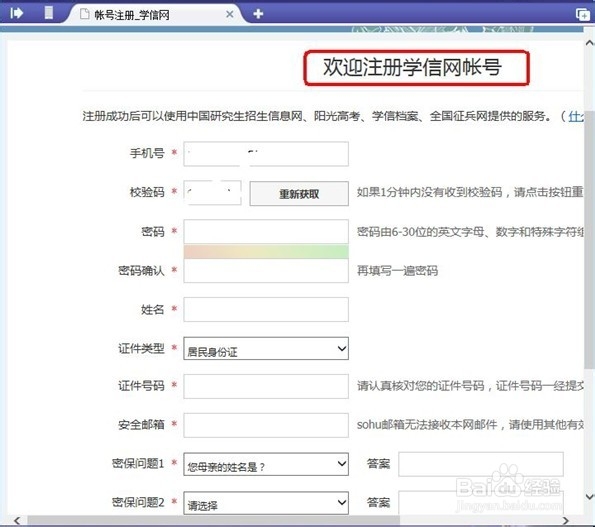Screen dimensions: 595x527
Task: Click the vertical scrollbar thumb
Action: 589,239
